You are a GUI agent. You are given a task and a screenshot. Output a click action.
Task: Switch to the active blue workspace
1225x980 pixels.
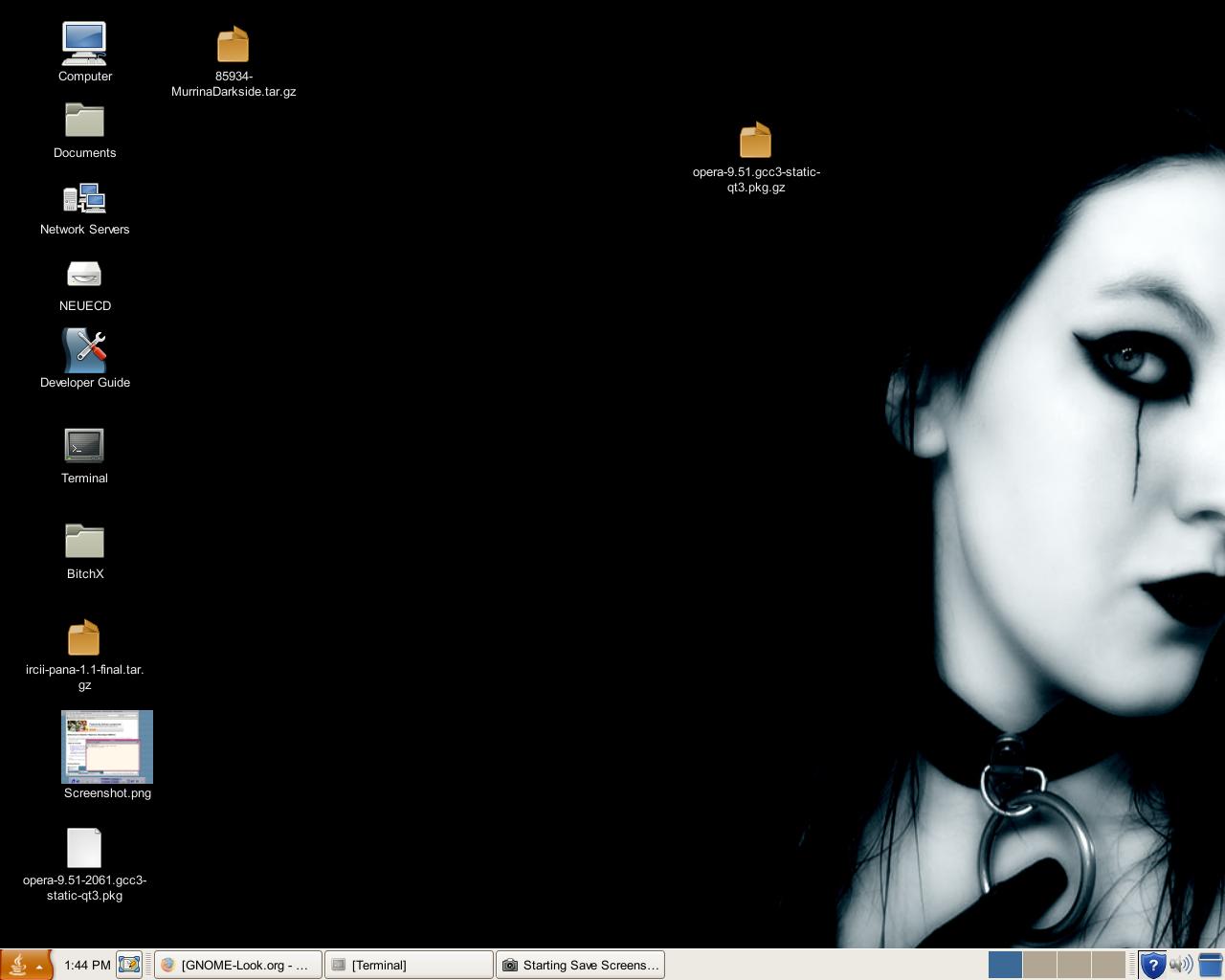(1005, 965)
